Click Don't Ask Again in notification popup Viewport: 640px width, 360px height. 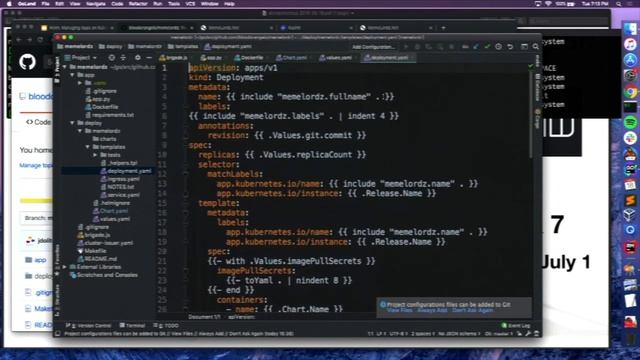[x=473, y=311]
